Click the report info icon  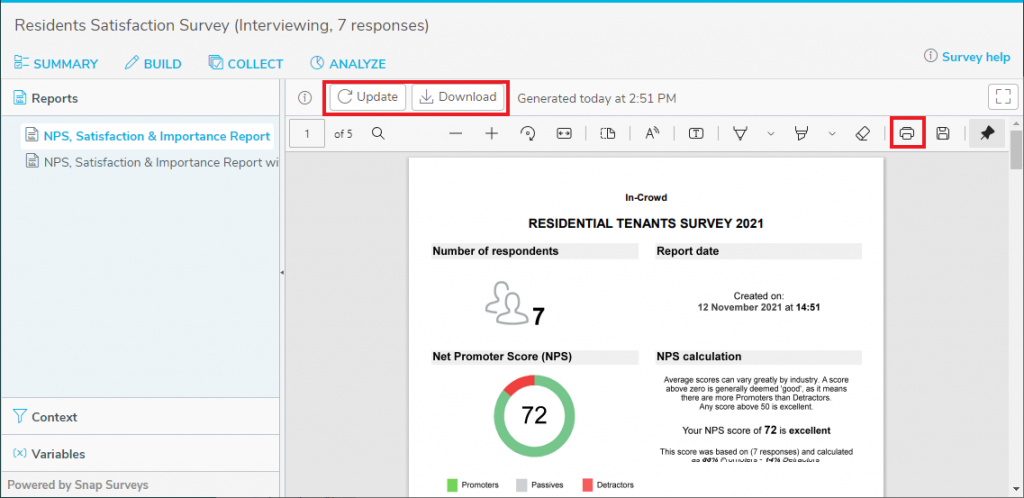click(x=304, y=98)
